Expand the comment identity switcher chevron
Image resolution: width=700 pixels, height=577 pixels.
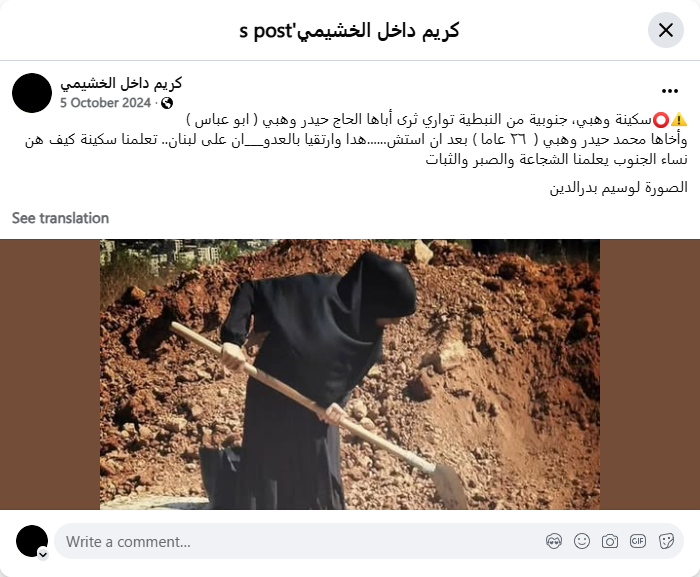point(43,555)
